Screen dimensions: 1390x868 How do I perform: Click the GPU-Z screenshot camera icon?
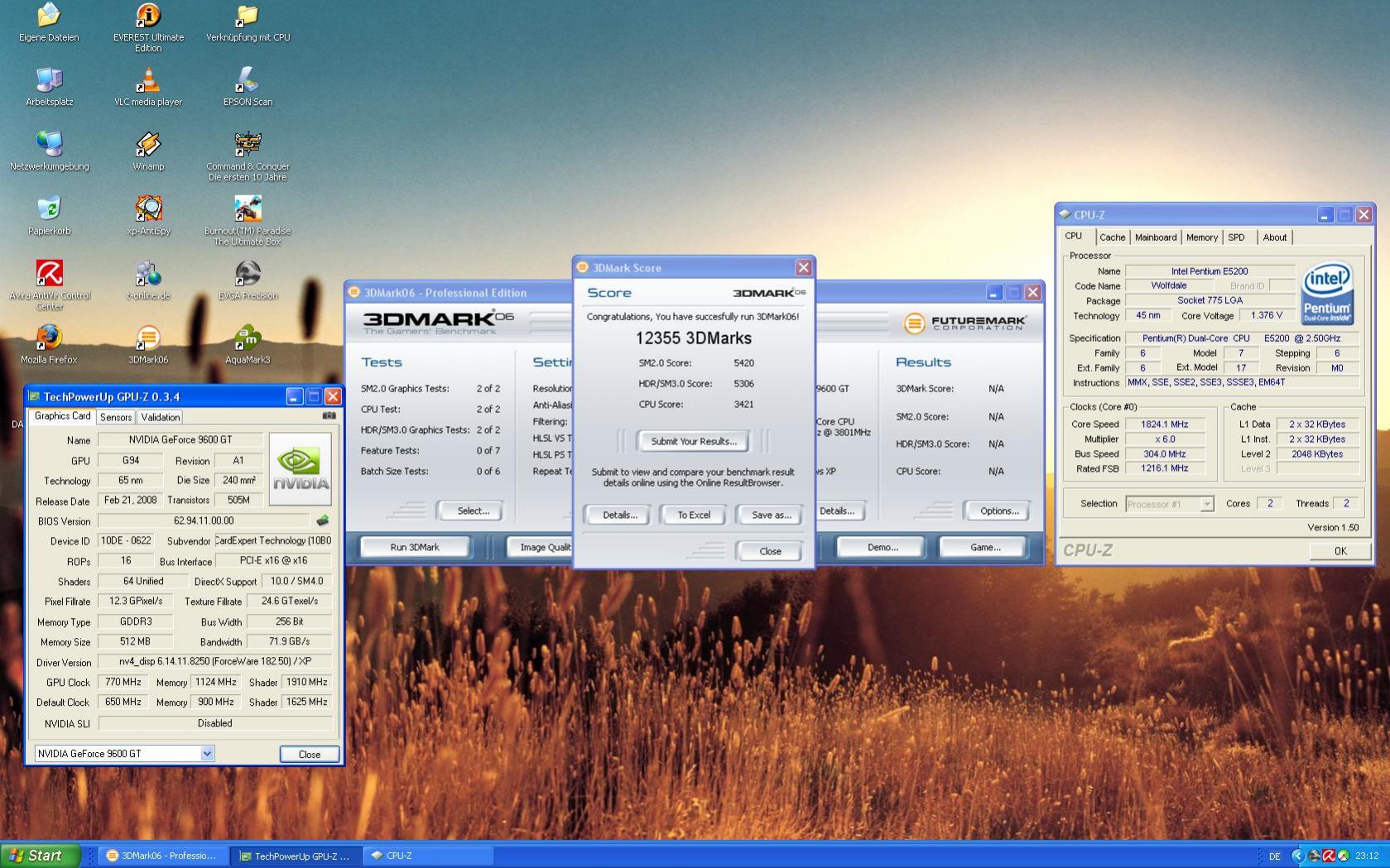tap(329, 416)
